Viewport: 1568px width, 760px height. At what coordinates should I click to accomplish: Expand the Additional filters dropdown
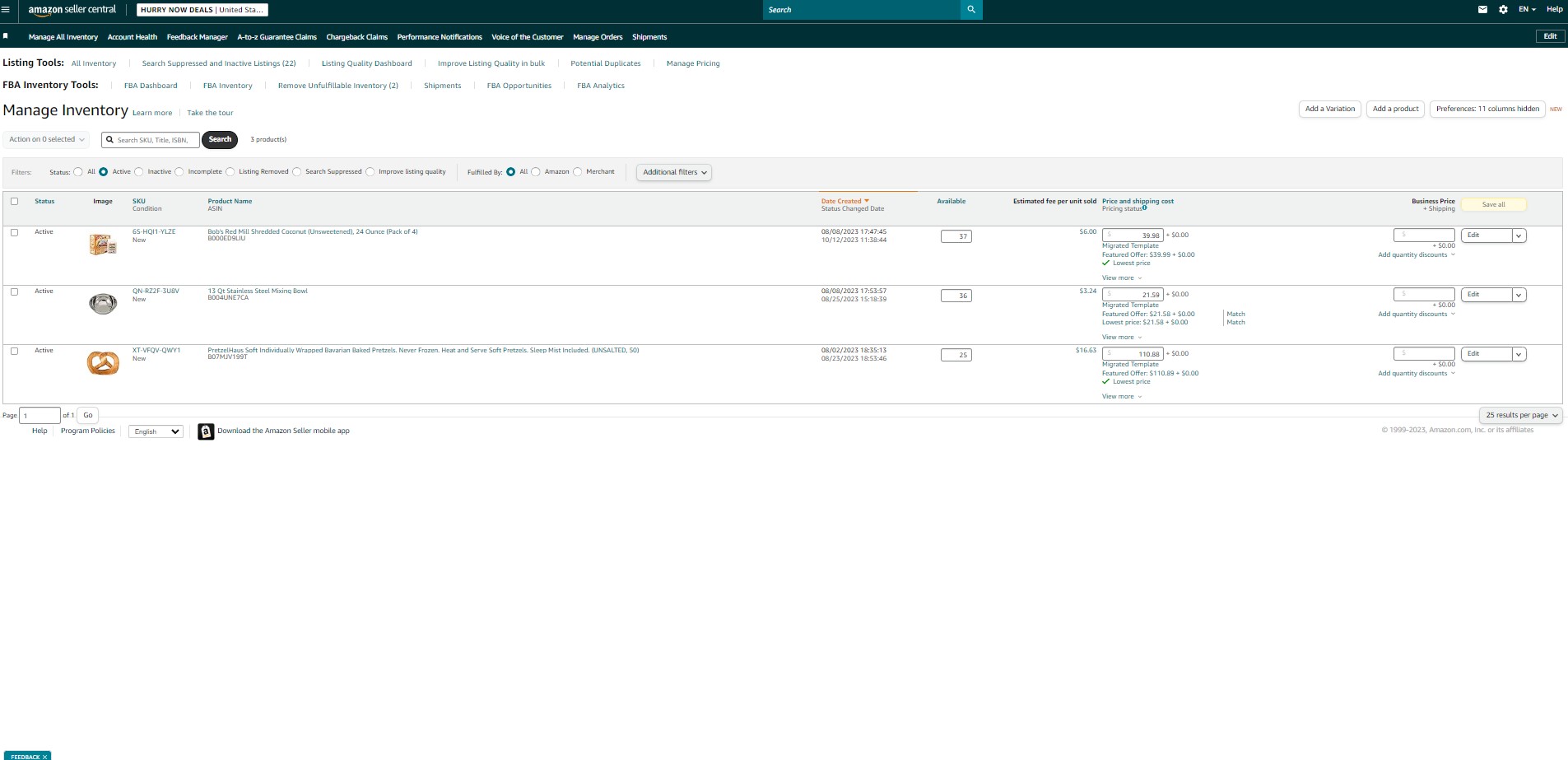click(x=674, y=172)
